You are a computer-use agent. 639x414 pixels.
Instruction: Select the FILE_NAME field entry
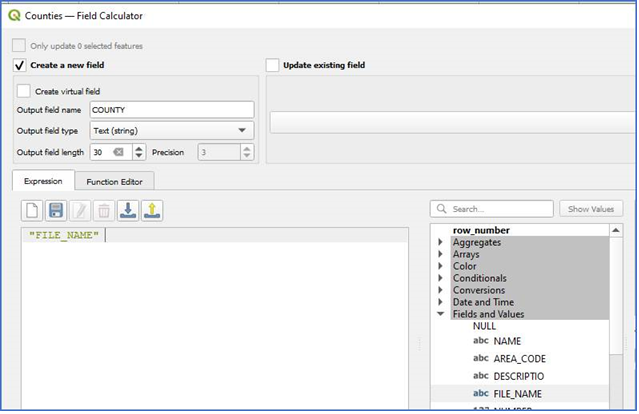pos(518,394)
